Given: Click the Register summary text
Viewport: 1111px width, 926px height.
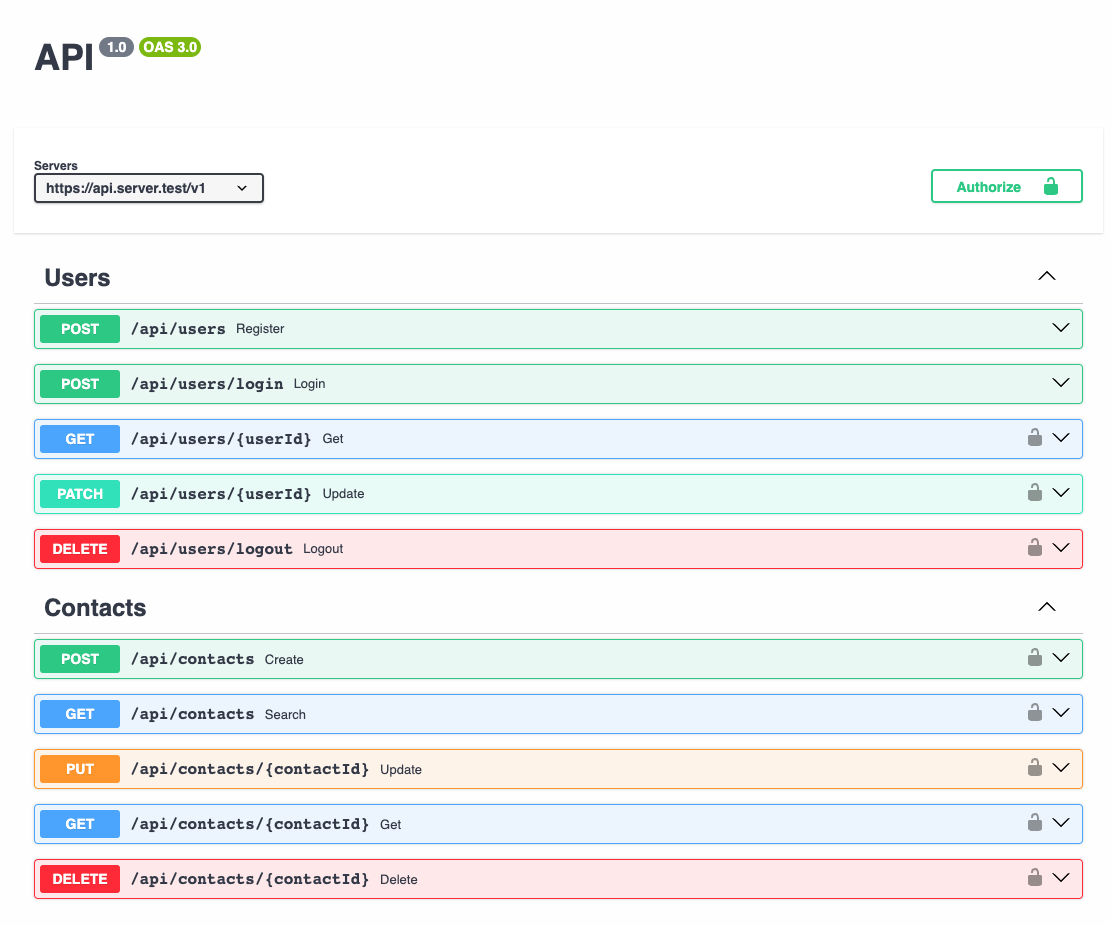Looking at the screenshot, I should 260,329.
